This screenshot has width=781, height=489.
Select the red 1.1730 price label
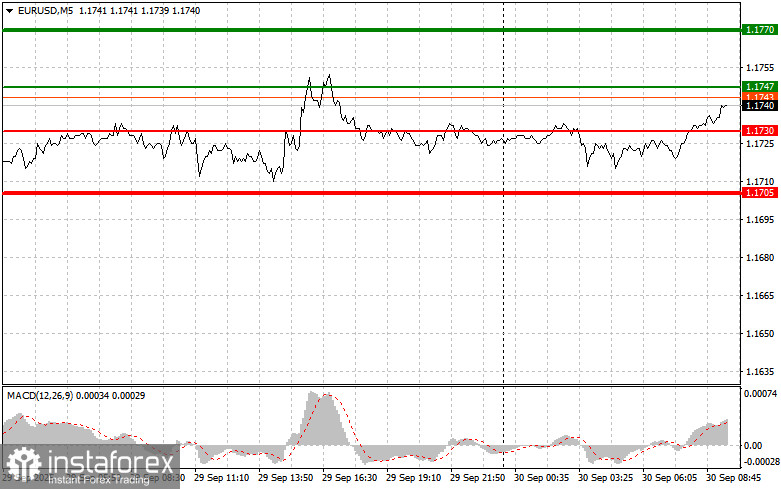pos(760,130)
